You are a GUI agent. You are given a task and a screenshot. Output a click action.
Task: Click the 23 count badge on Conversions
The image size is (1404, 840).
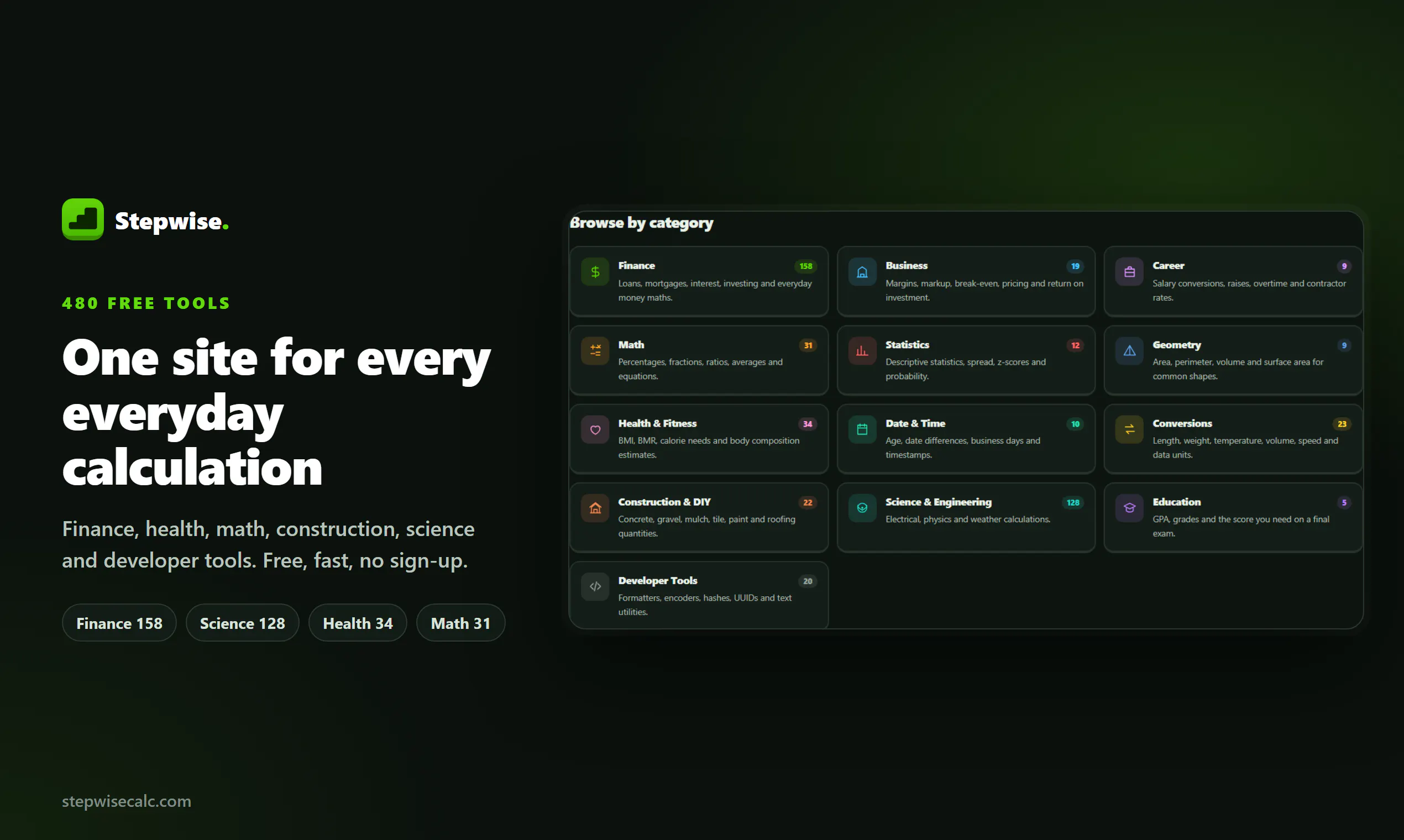pyautogui.click(x=1342, y=424)
